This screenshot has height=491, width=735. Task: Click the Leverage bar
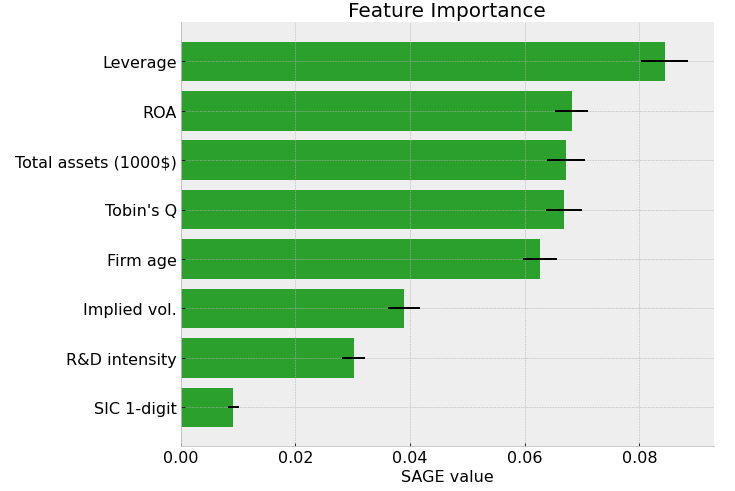click(423, 61)
